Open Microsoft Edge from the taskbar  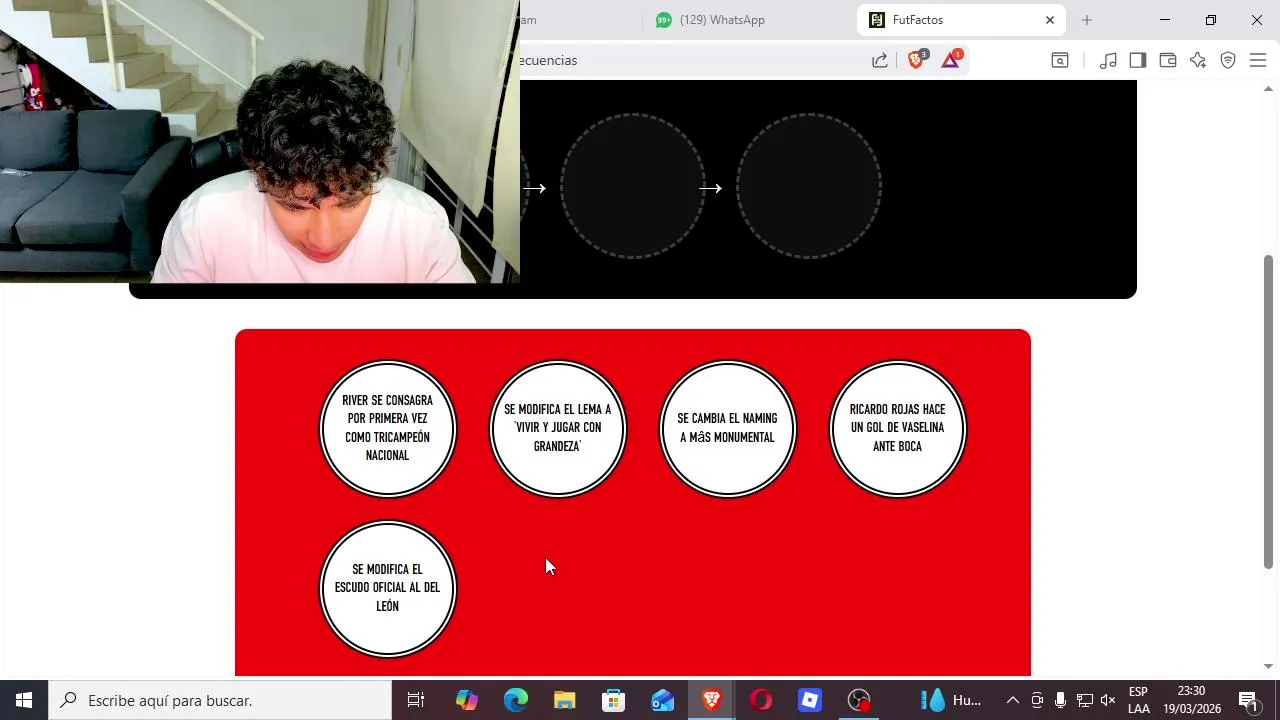tap(515, 700)
